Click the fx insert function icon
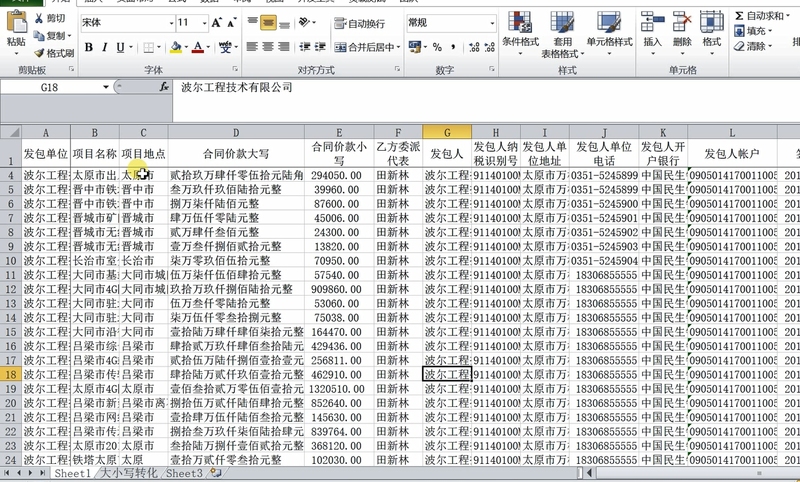This screenshot has height=482, width=800. click(x=163, y=87)
